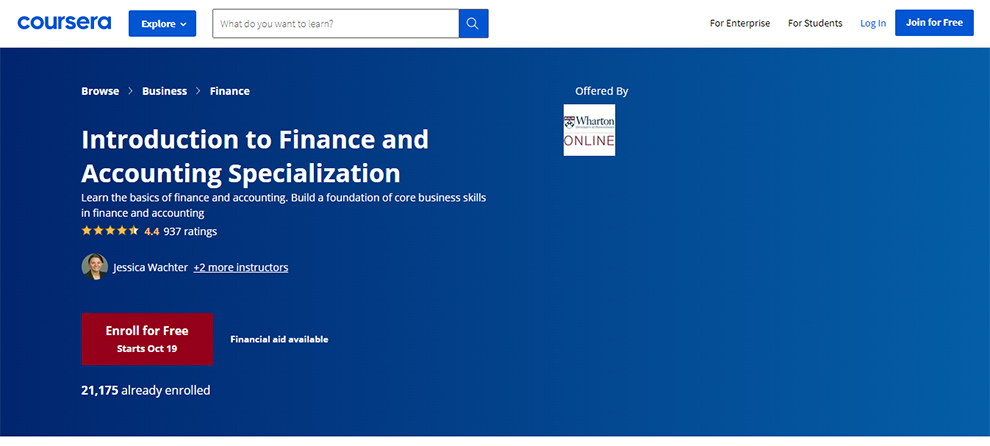Click the Wharton Online logo

(x=589, y=130)
